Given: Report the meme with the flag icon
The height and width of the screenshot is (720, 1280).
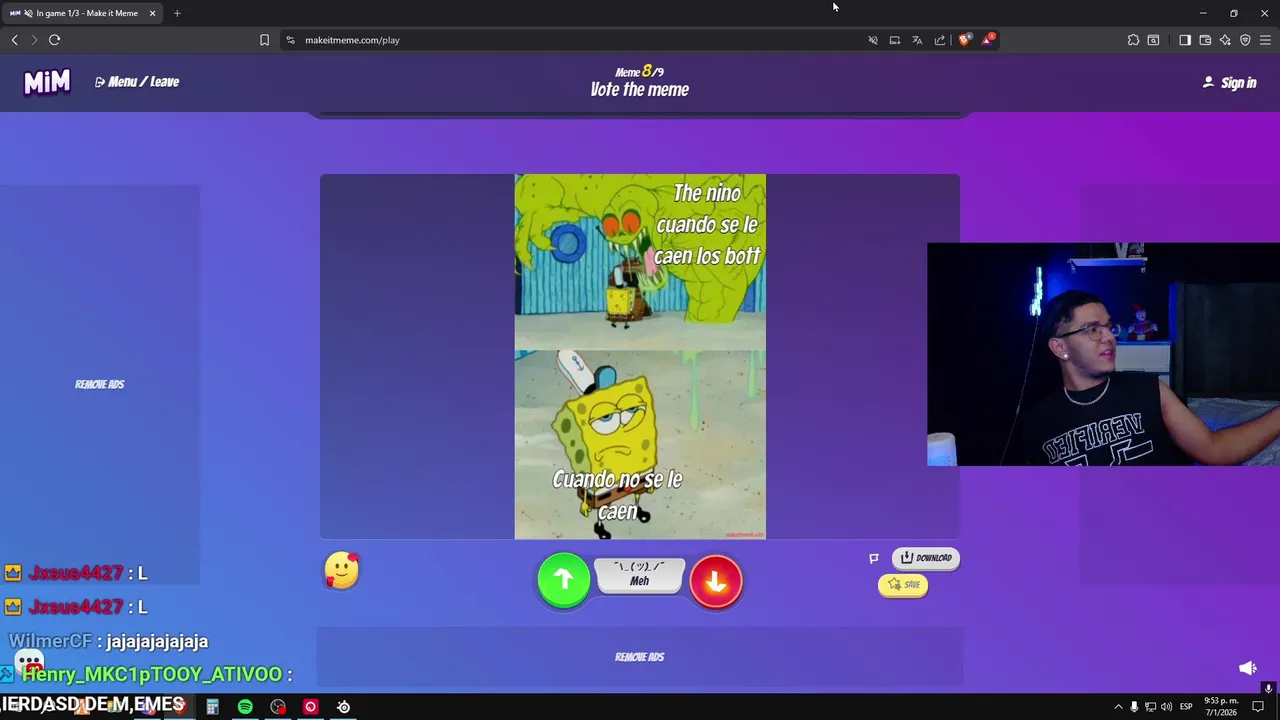Looking at the screenshot, I should [x=874, y=558].
